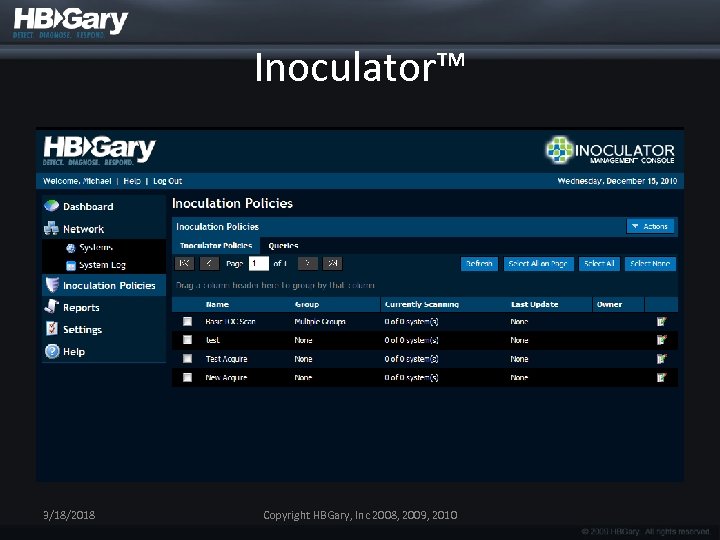This screenshot has height=540, width=720.
Task: Open Reports in sidebar
Action: [81, 308]
